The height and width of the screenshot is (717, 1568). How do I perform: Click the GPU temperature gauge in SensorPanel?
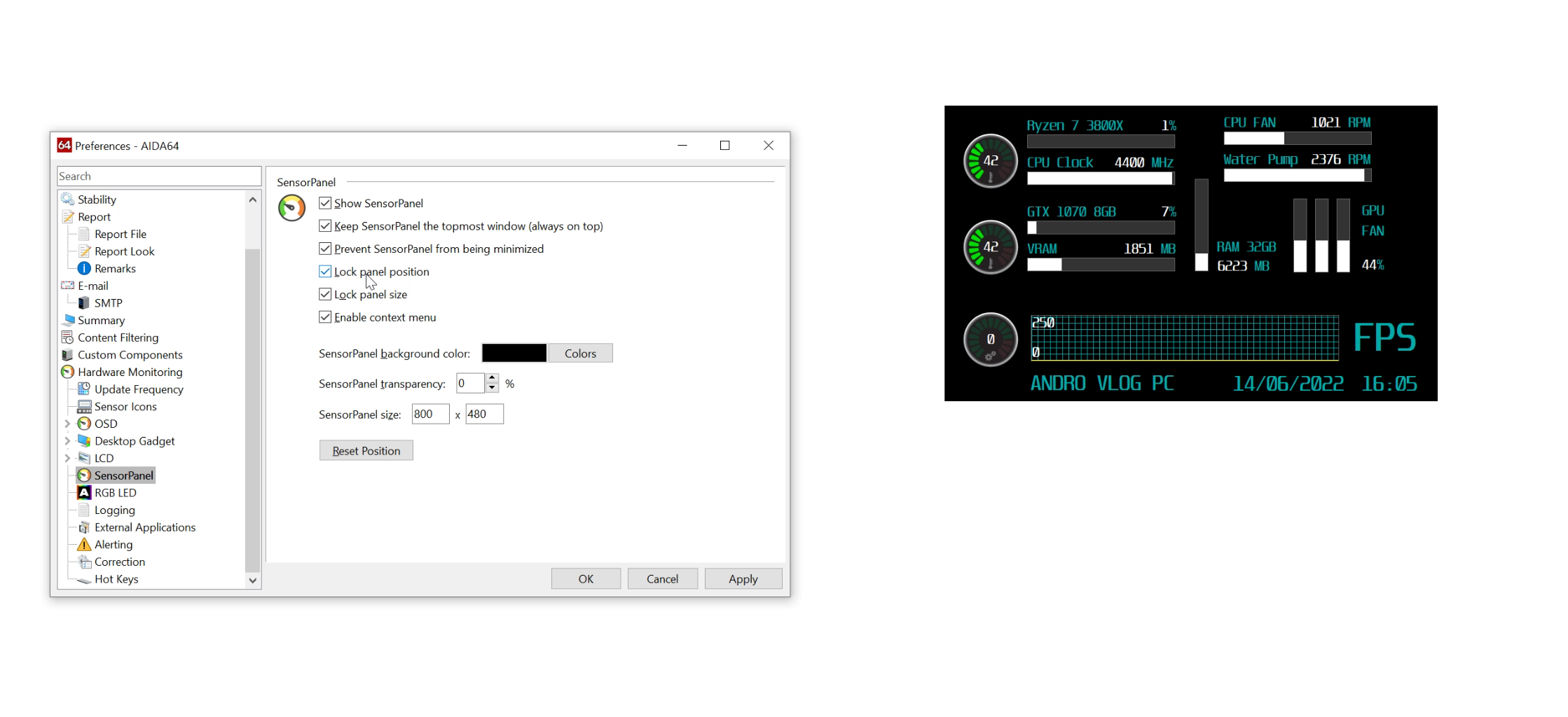tap(991, 246)
